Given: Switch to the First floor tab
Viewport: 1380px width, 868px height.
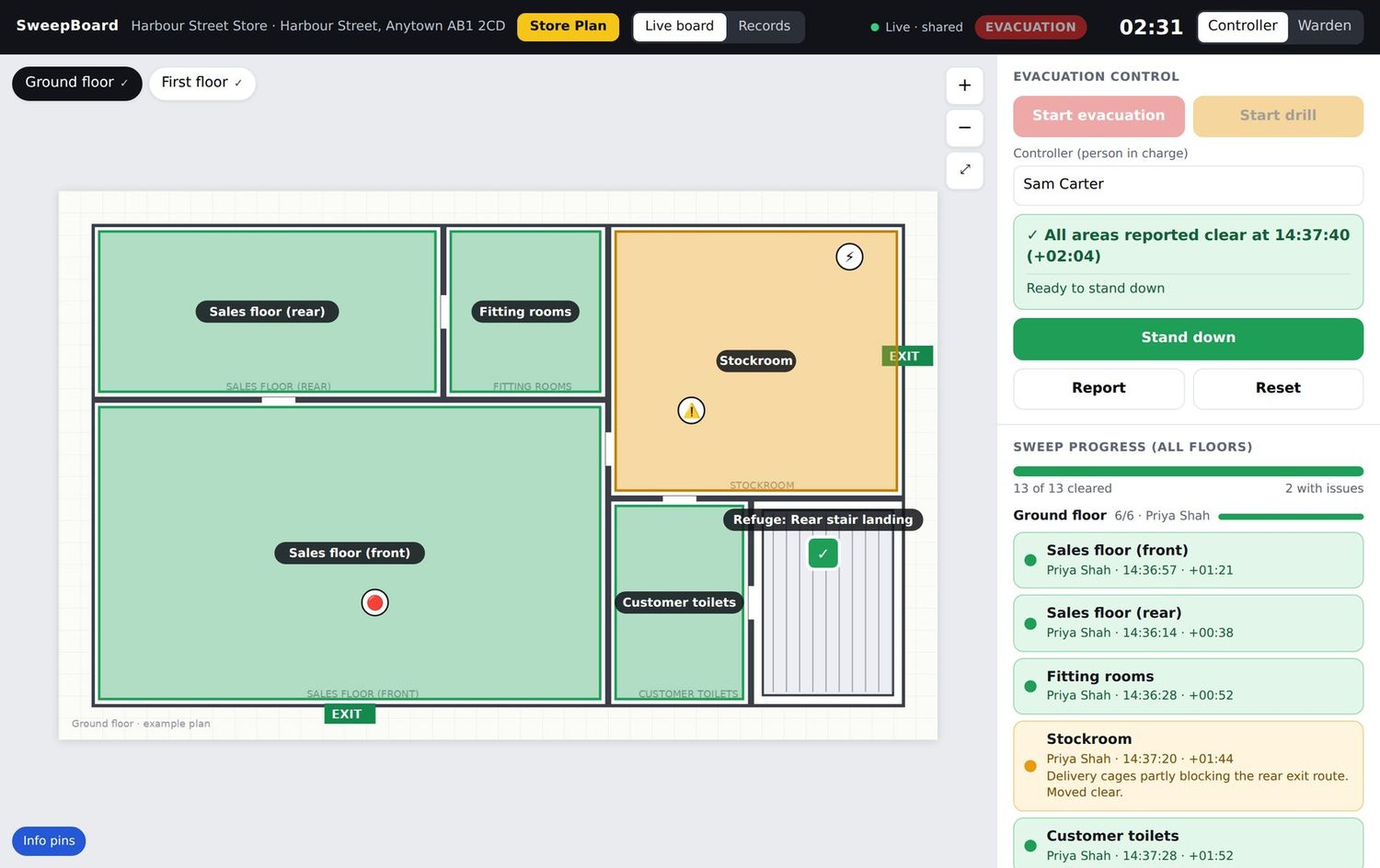Looking at the screenshot, I should 202,83.
